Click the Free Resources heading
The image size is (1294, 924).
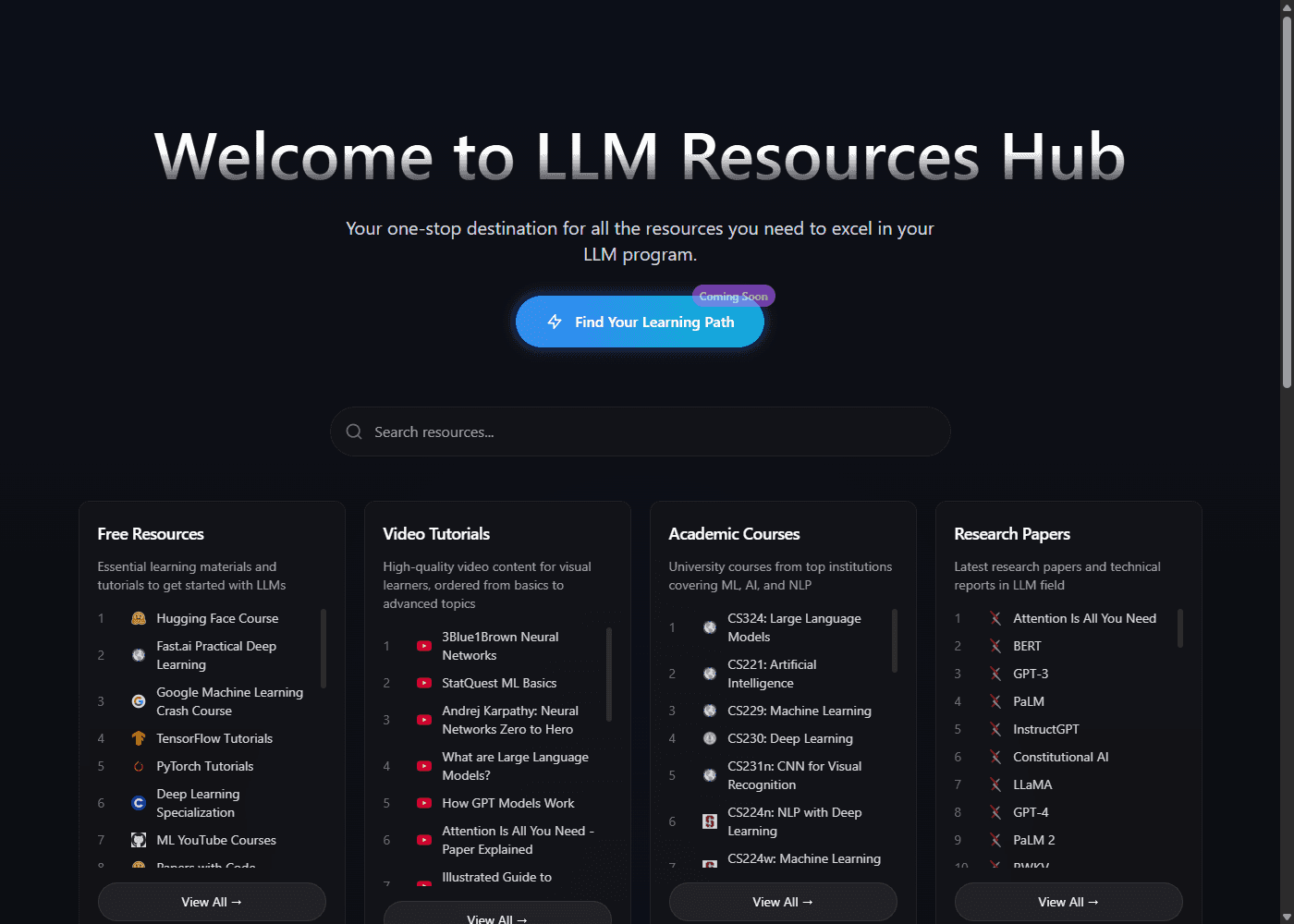(151, 534)
